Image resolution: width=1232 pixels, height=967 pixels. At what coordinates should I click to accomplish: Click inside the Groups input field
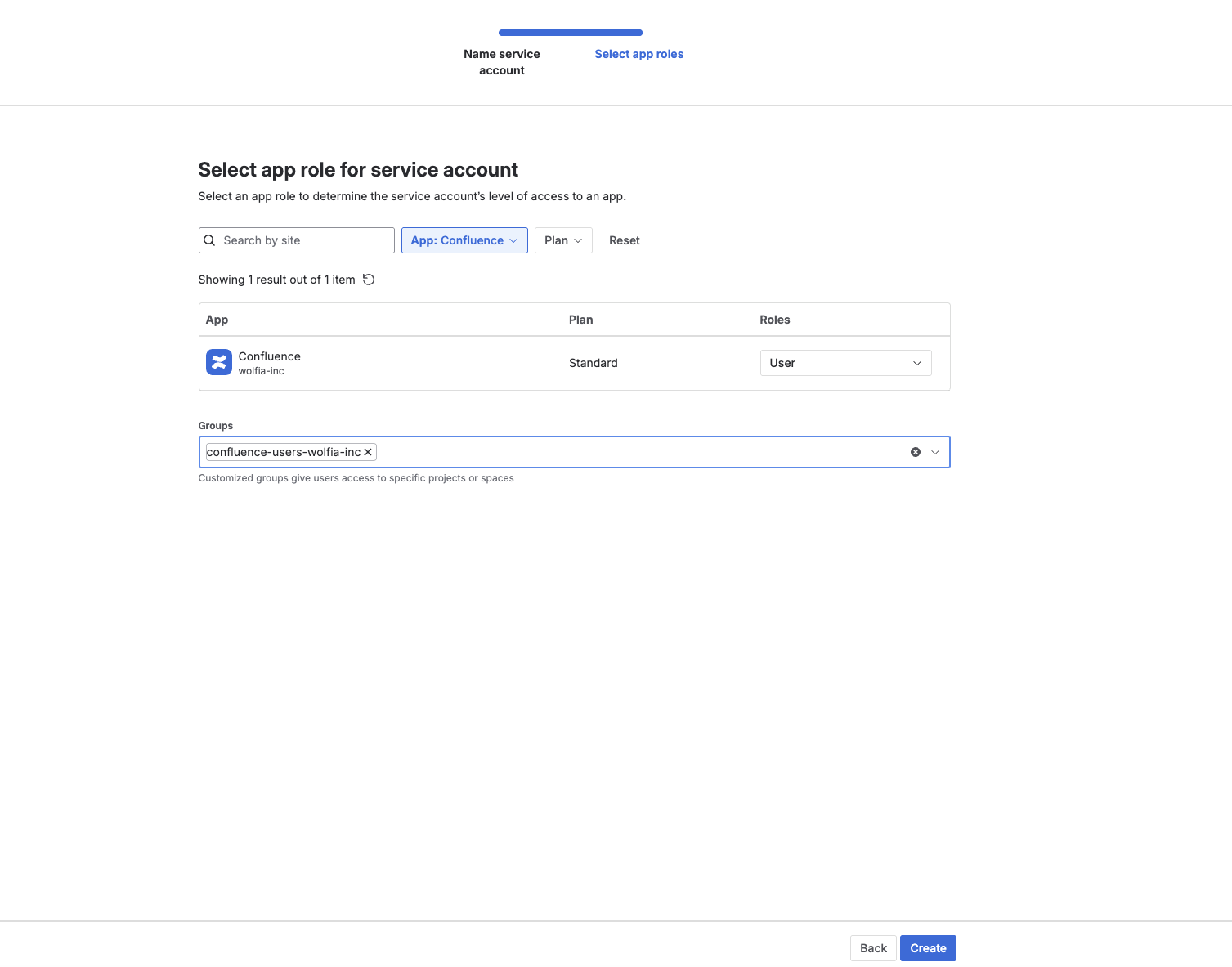point(574,452)
